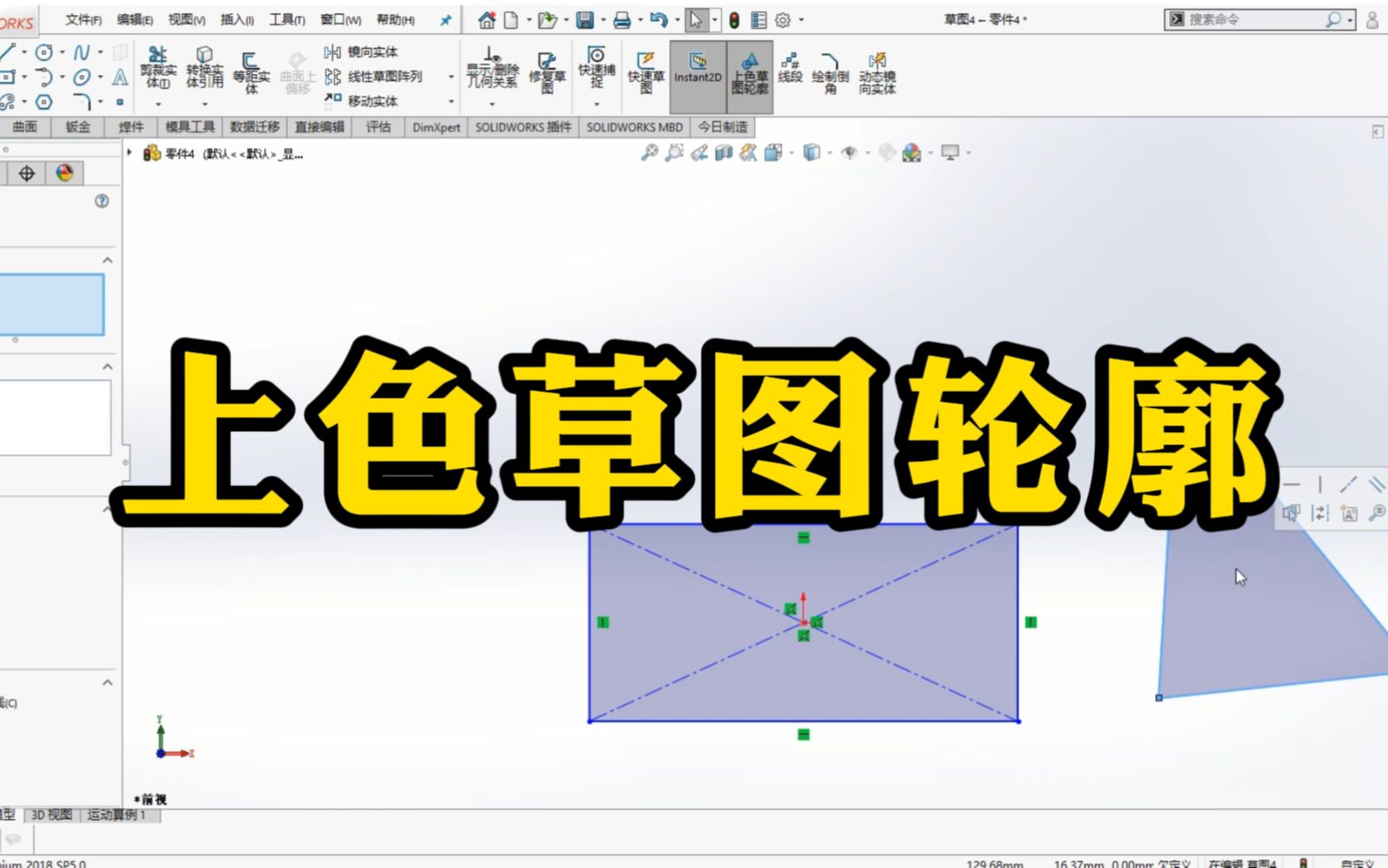Switch to the 直接编辑 tab
This screenshot has width=1388, height=868.
pos(320,126)
